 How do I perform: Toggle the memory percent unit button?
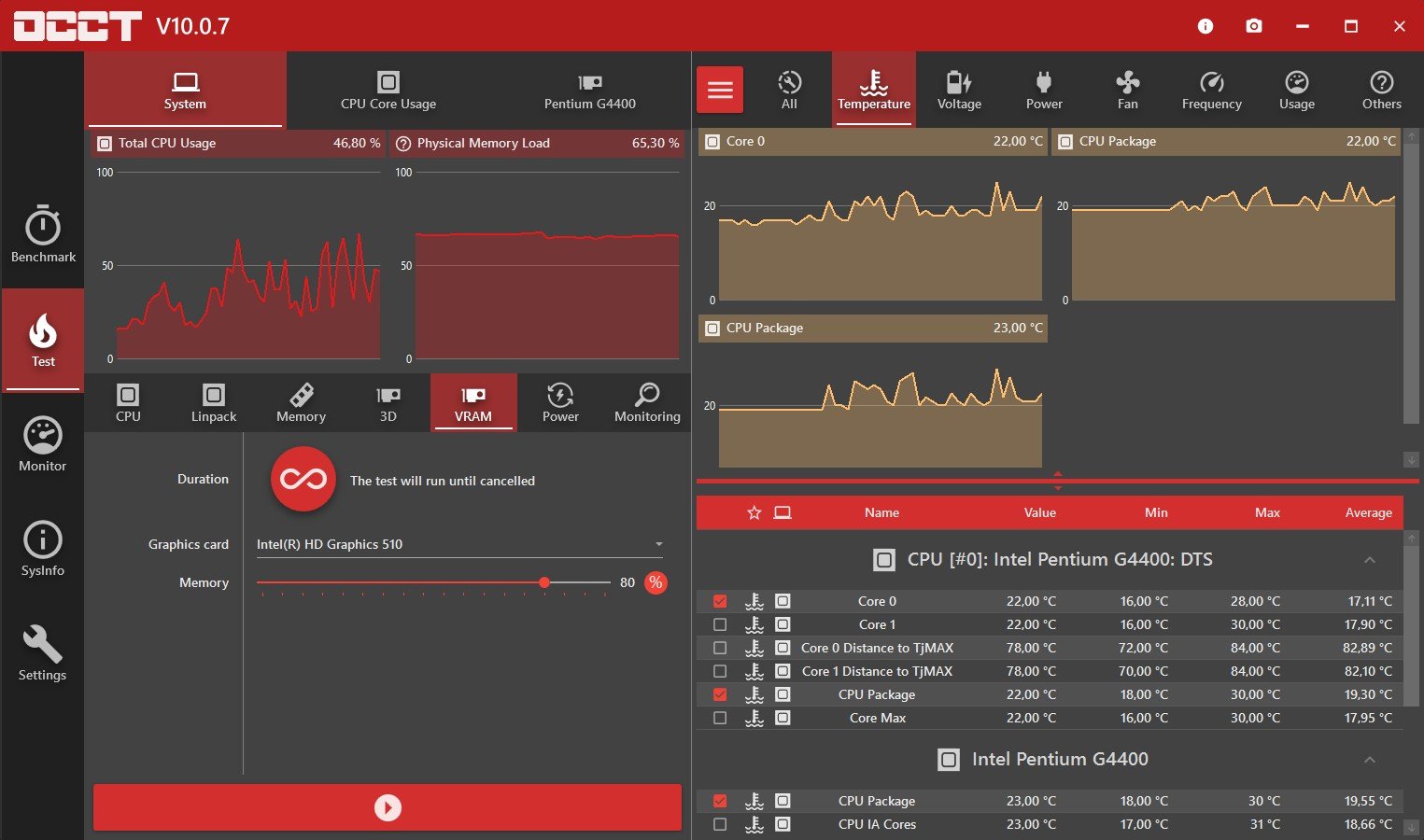click(x=656, y=582)
